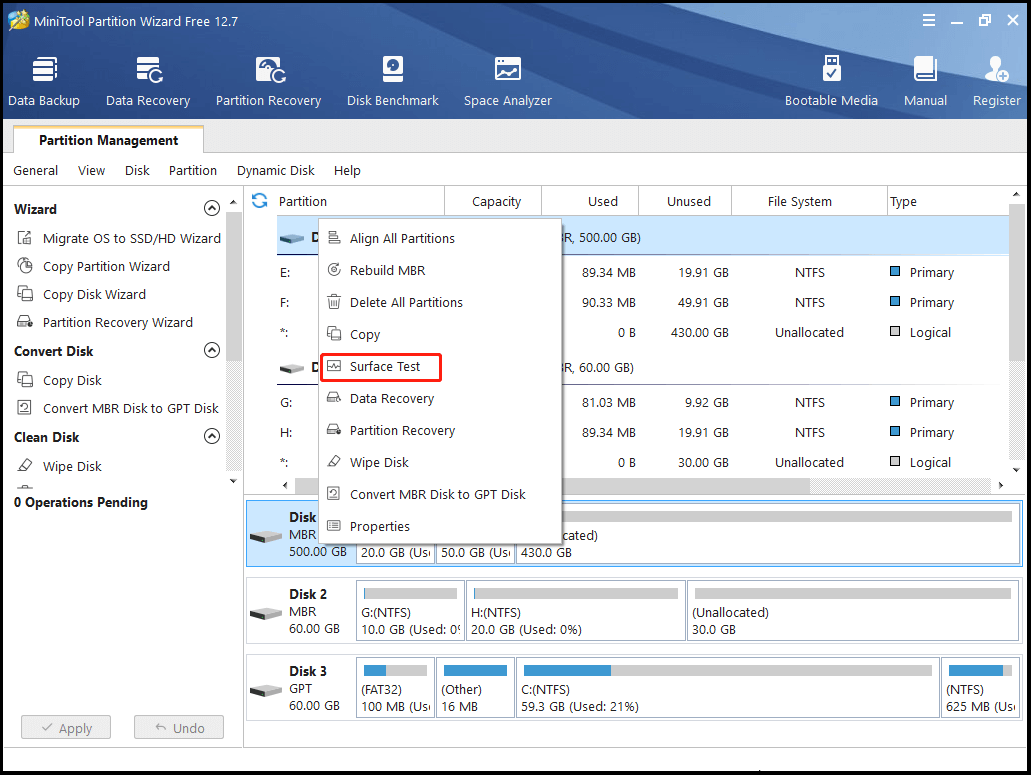The height and width of the screenshot is (775, 1031).
Task: Open the Disk menu
Action: (137, 170)
